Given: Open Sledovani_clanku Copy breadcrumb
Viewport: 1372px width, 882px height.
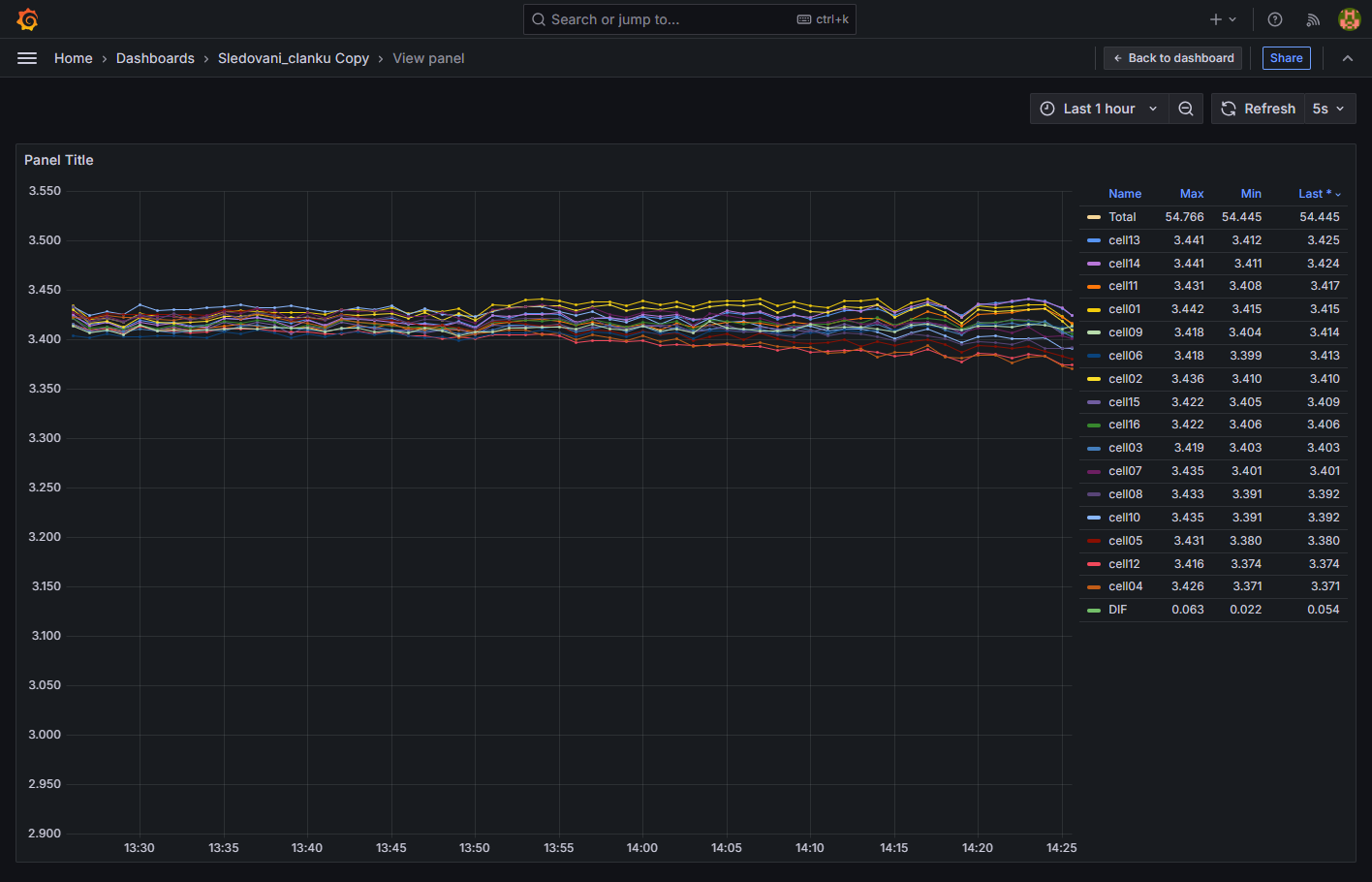Looking at the screenshot, I should point(293,58).
